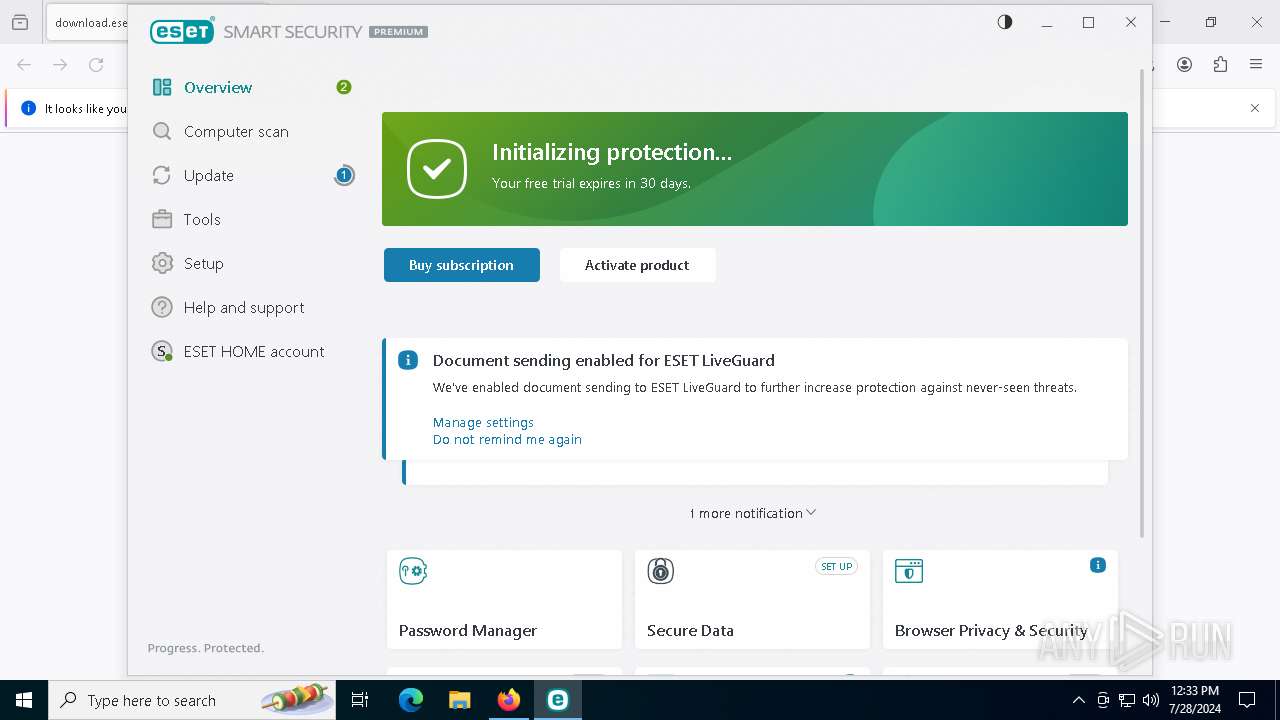
Task: Click Buy subscription button
Action: point(462,265)
